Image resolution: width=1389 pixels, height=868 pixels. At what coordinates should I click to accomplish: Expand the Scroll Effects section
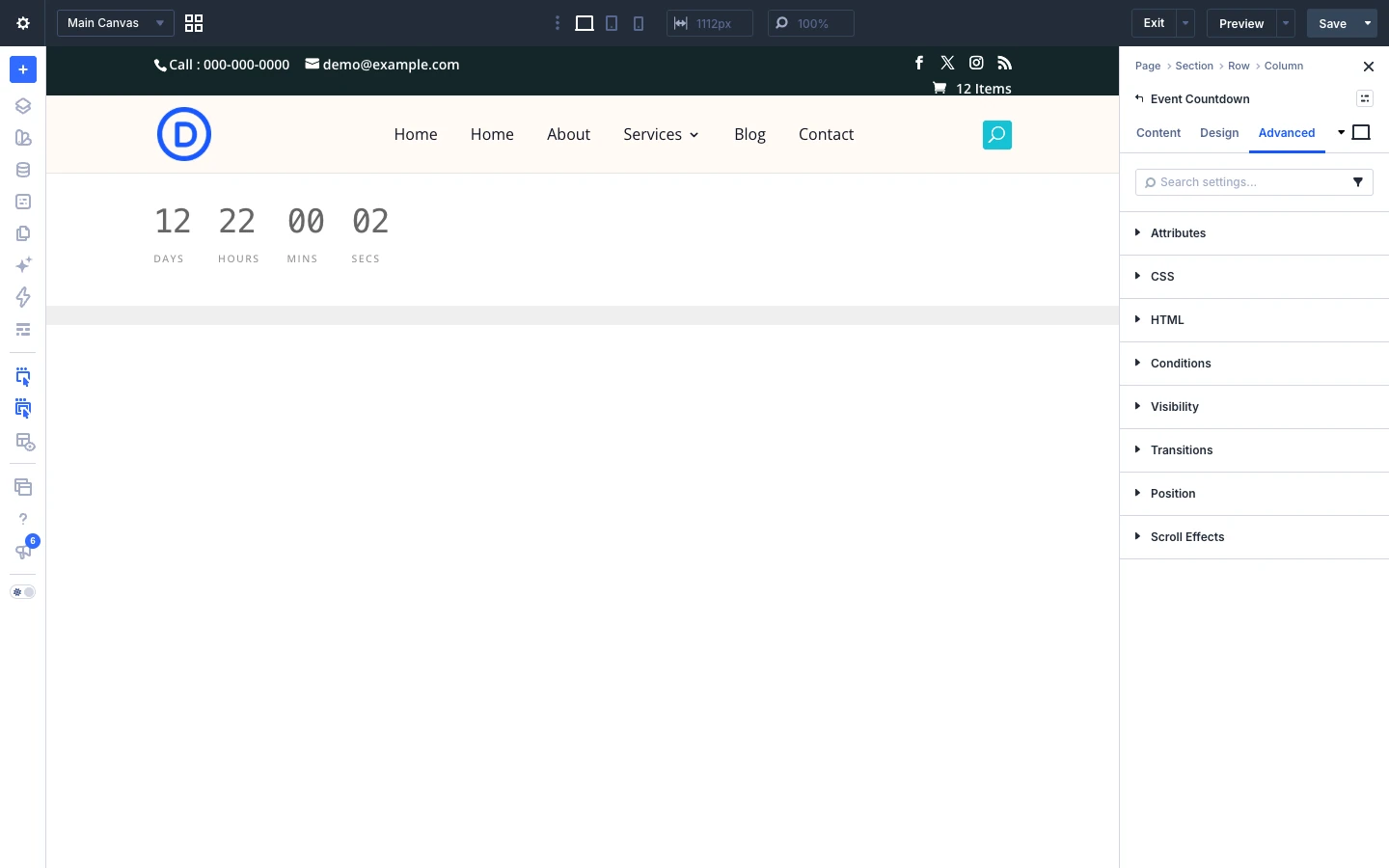tap(1254, 537)
